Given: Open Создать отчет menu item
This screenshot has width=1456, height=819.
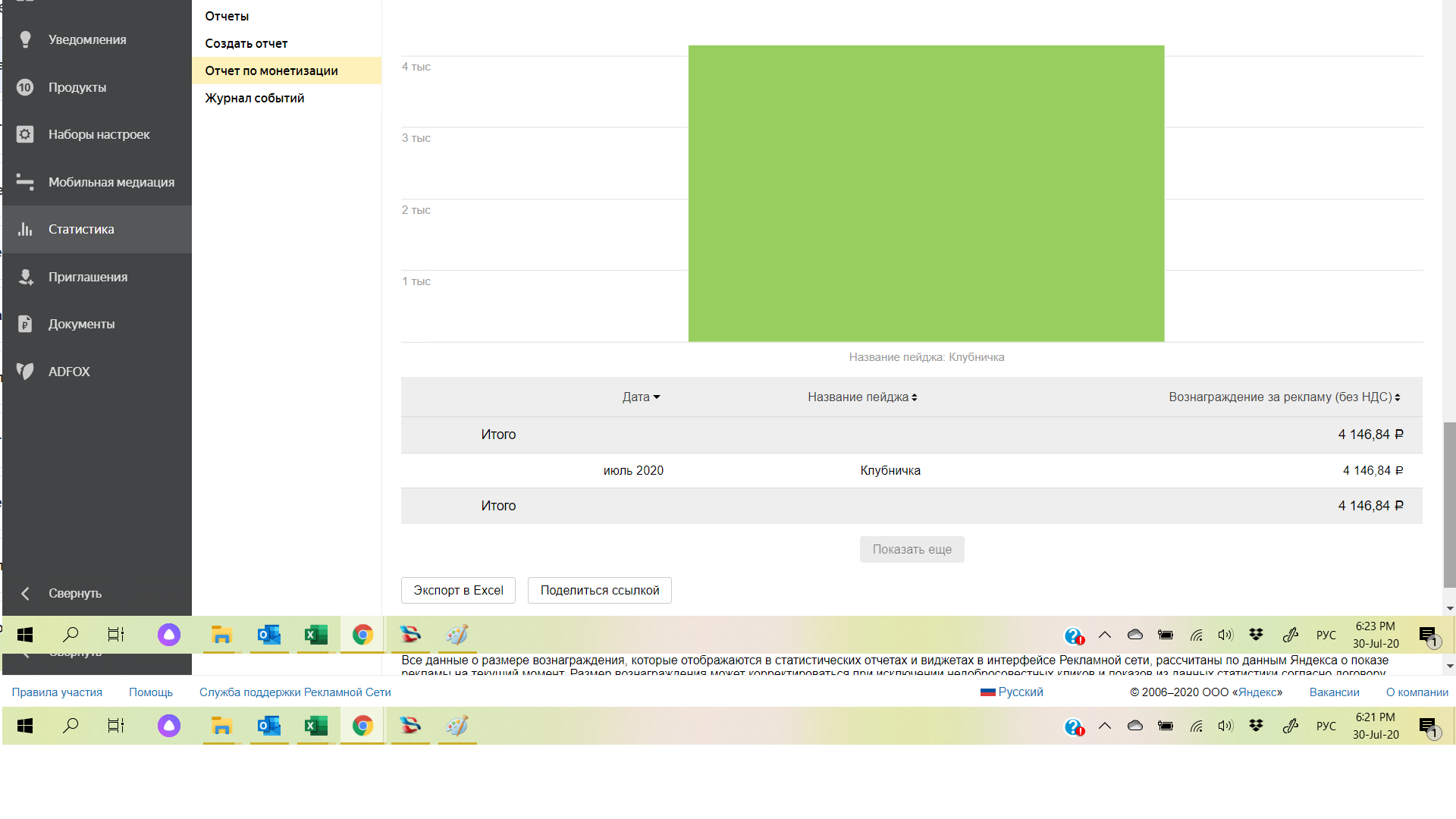Looking at the screenshot, I should tap(246, 43).
